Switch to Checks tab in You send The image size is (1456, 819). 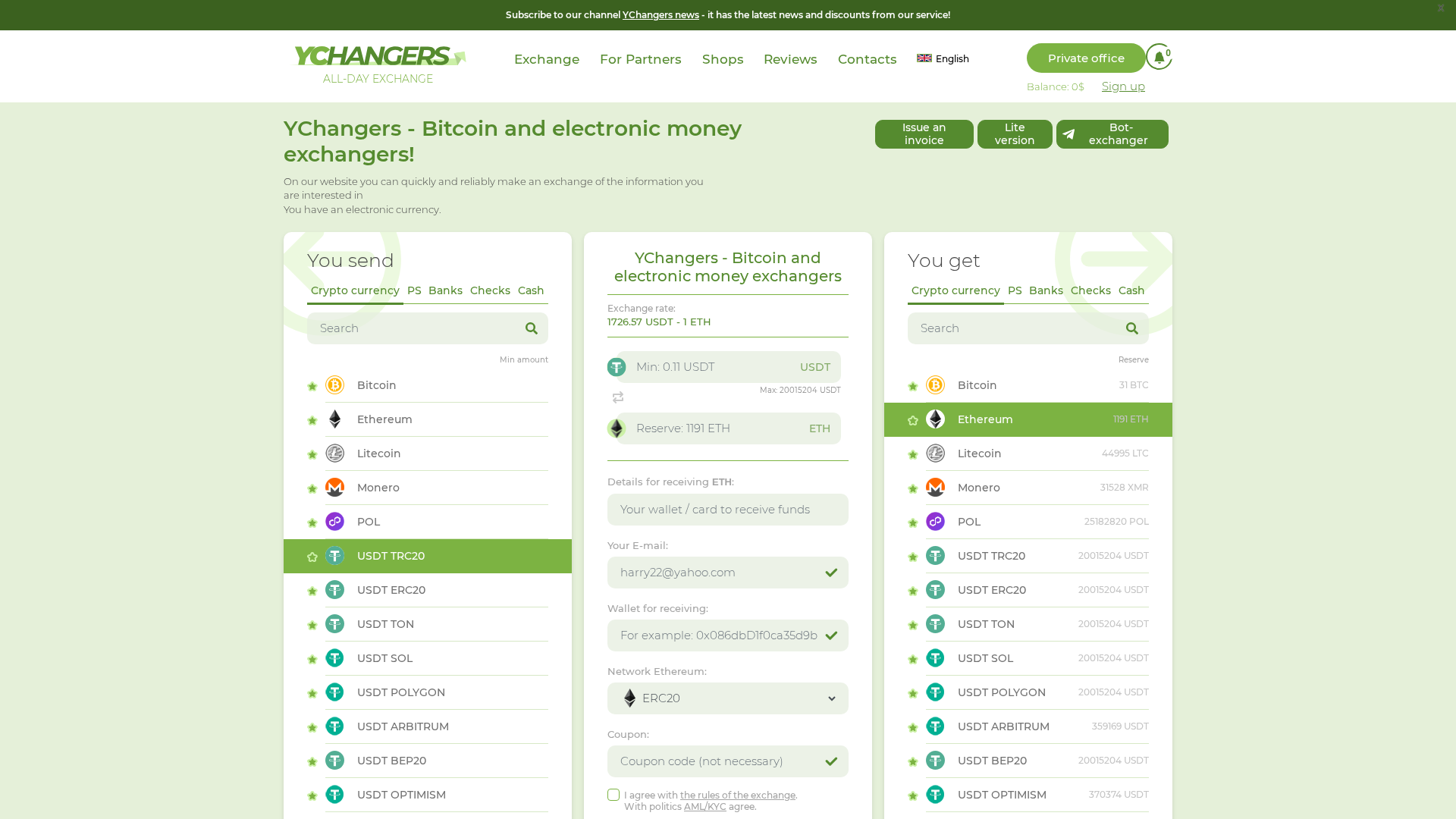[490, 291]
